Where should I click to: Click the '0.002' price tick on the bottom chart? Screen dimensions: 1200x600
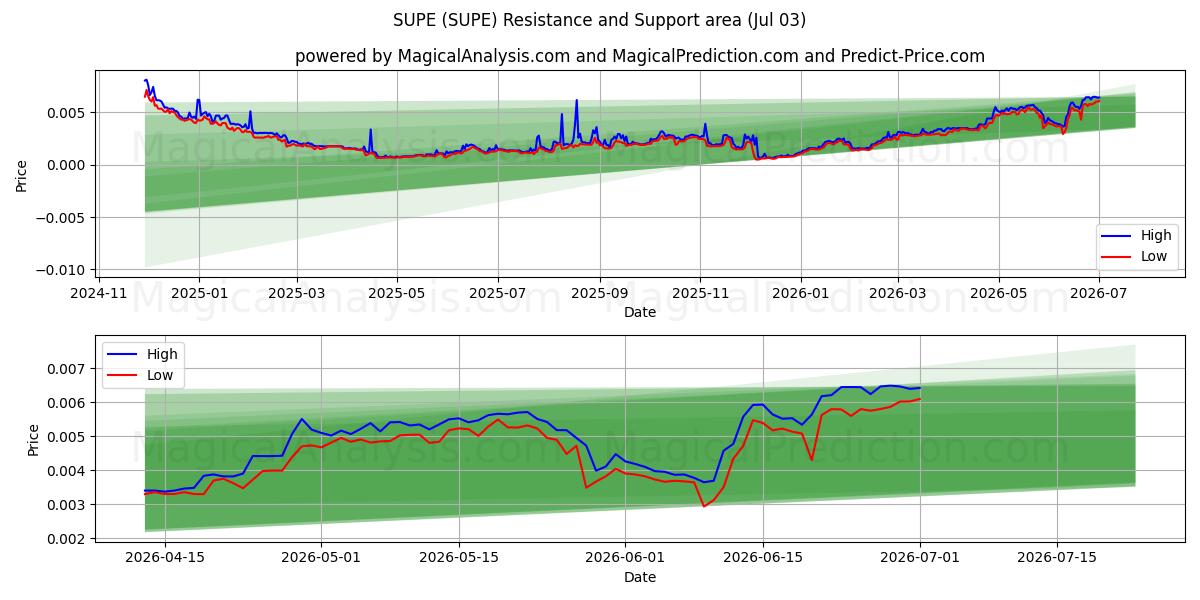coord(68,539)
